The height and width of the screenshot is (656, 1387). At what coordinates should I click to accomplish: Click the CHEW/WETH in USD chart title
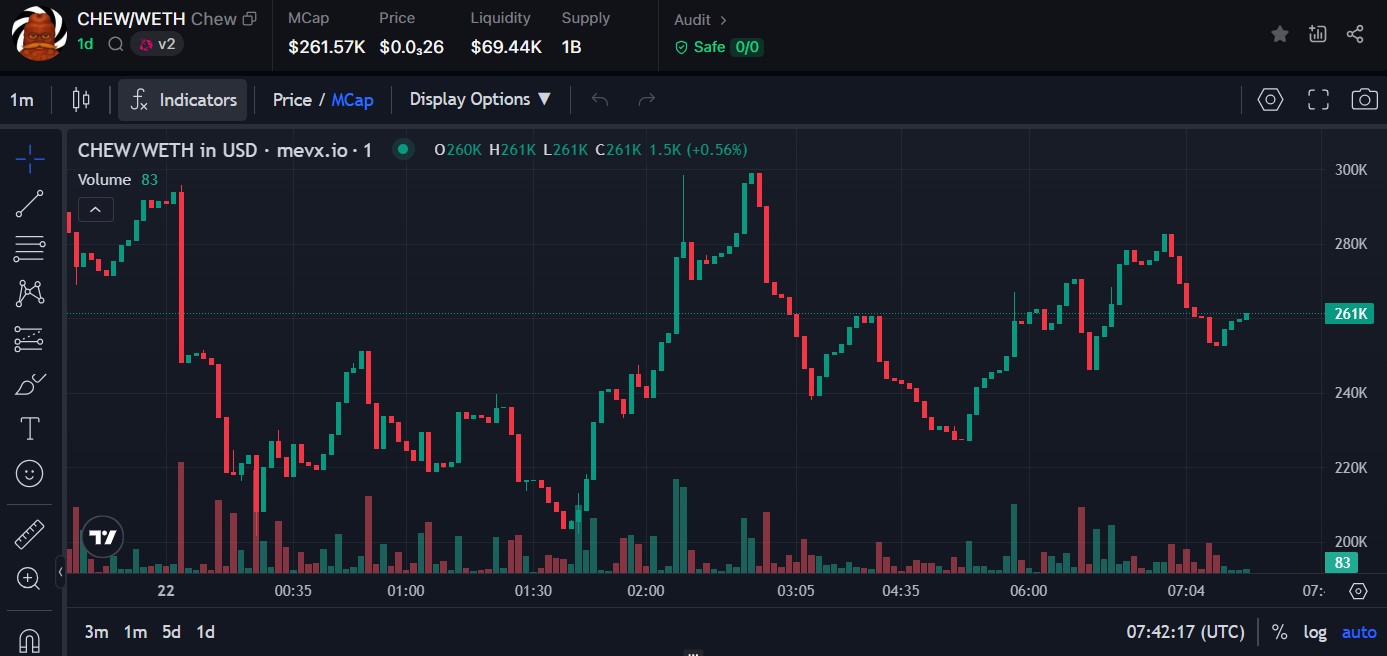coord(225,150)
